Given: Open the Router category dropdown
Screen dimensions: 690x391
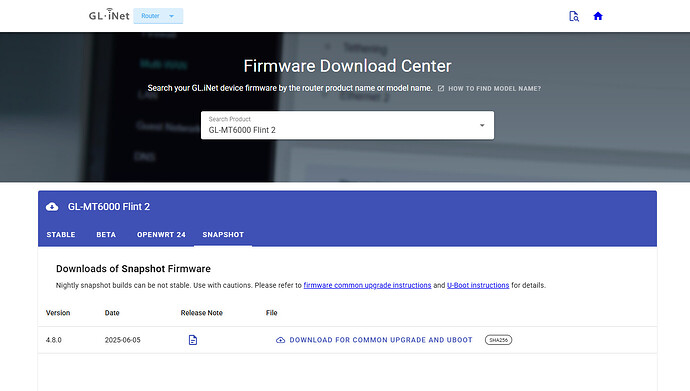Looking at the screenshot, I should [x=158, y=16].
